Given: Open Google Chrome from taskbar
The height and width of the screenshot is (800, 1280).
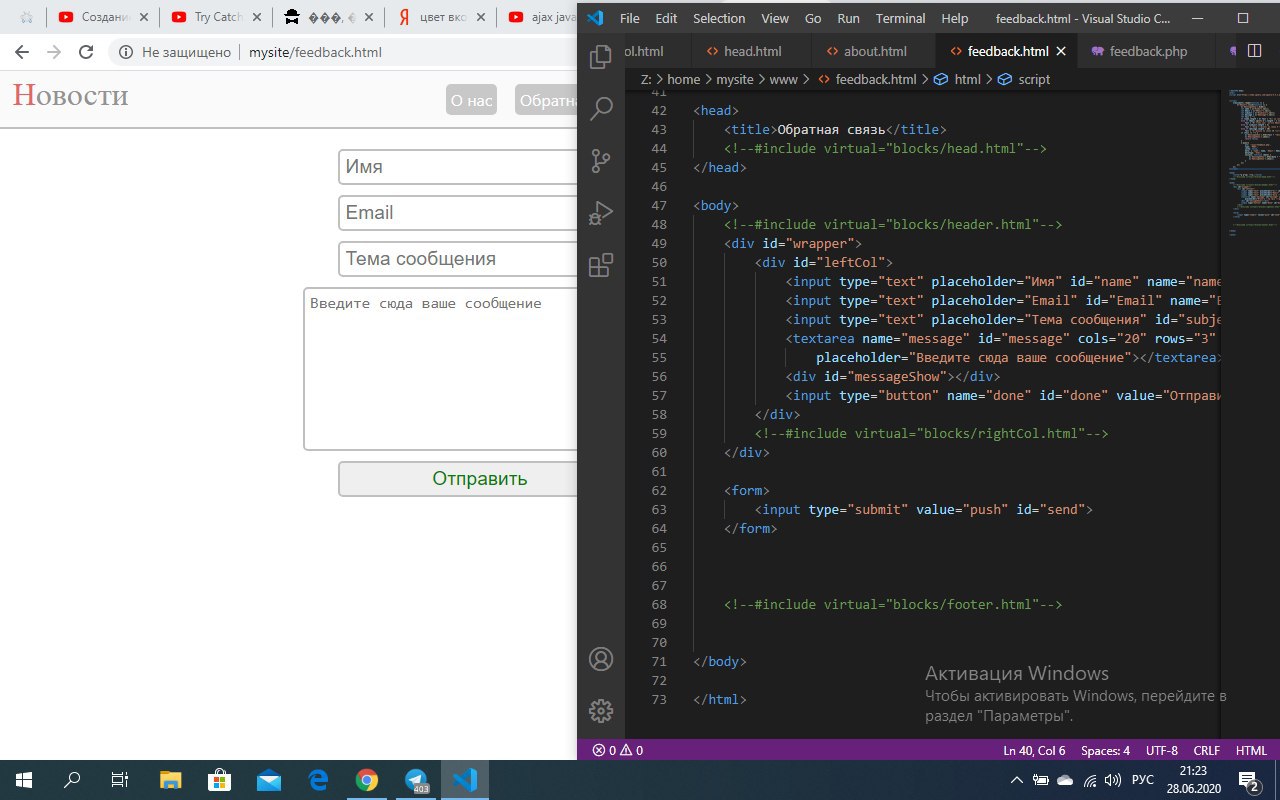Looking at the screenshot, I should click(367, 780).
